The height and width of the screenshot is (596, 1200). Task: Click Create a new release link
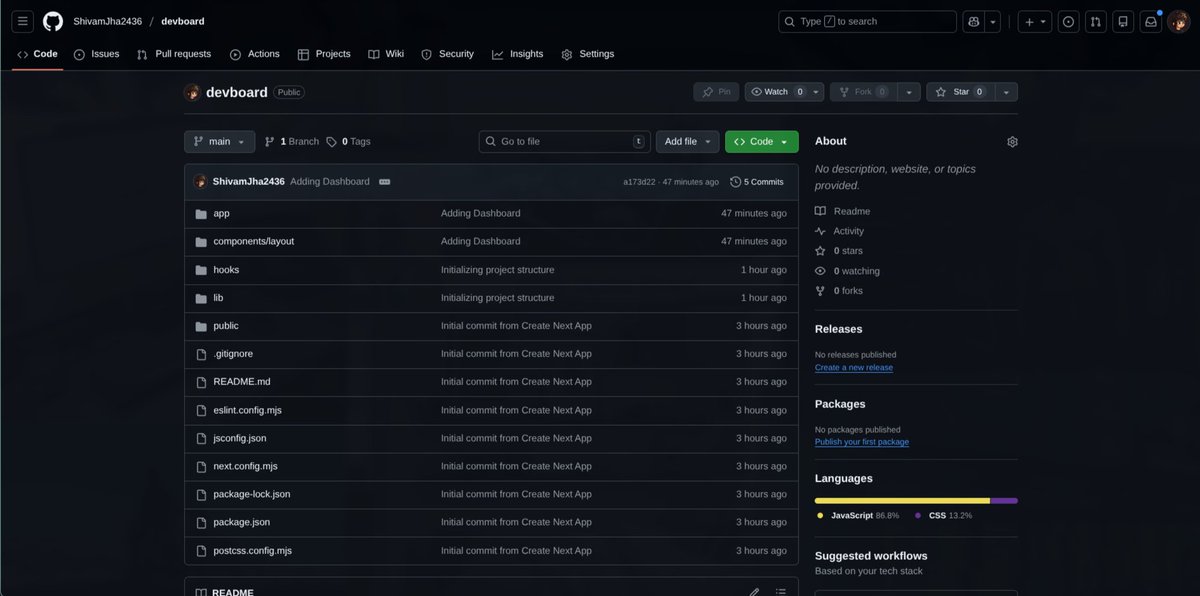[x=854, y=368]
